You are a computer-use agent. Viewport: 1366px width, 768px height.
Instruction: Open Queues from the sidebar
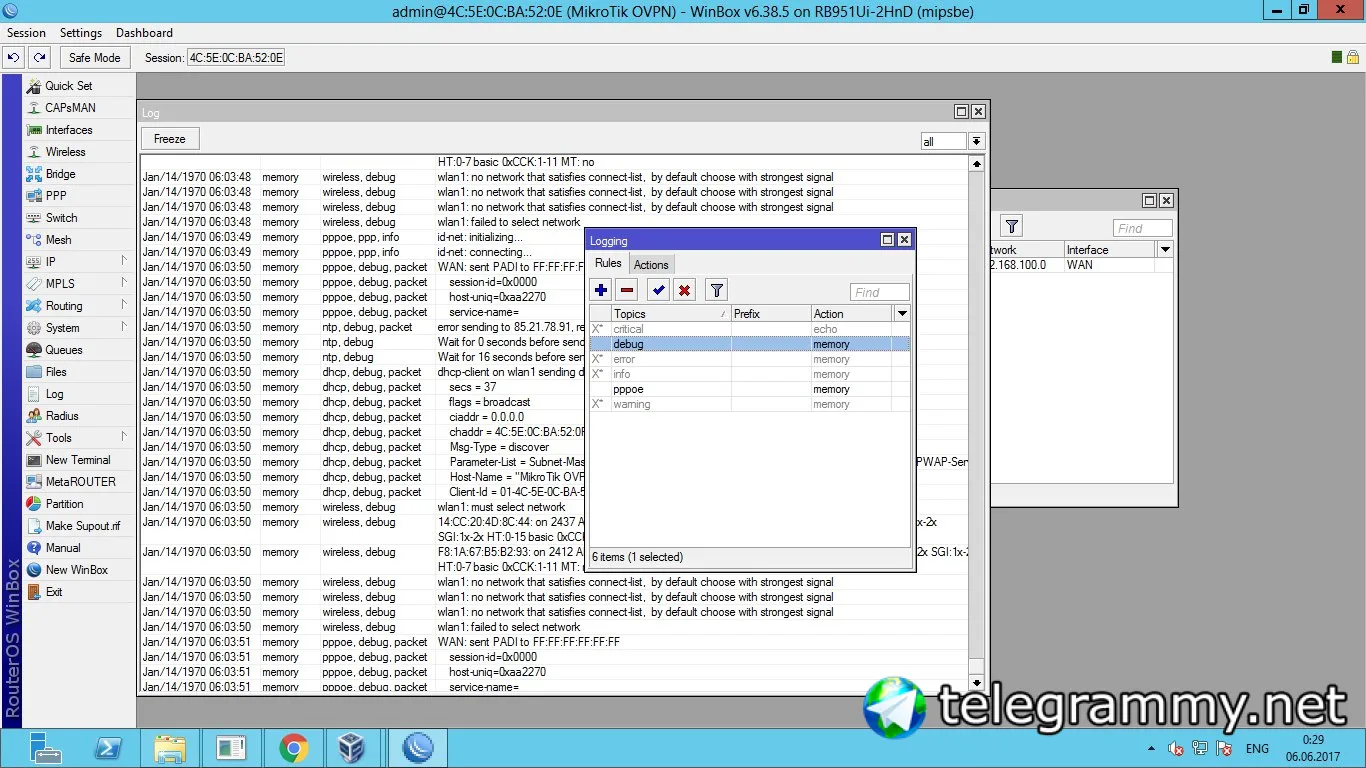pyautogui.click(x=64, y=350)
